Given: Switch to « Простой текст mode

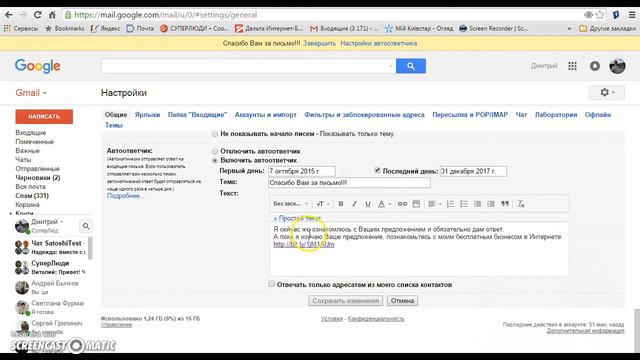Looking at the screenshot, I should (297, 218).
